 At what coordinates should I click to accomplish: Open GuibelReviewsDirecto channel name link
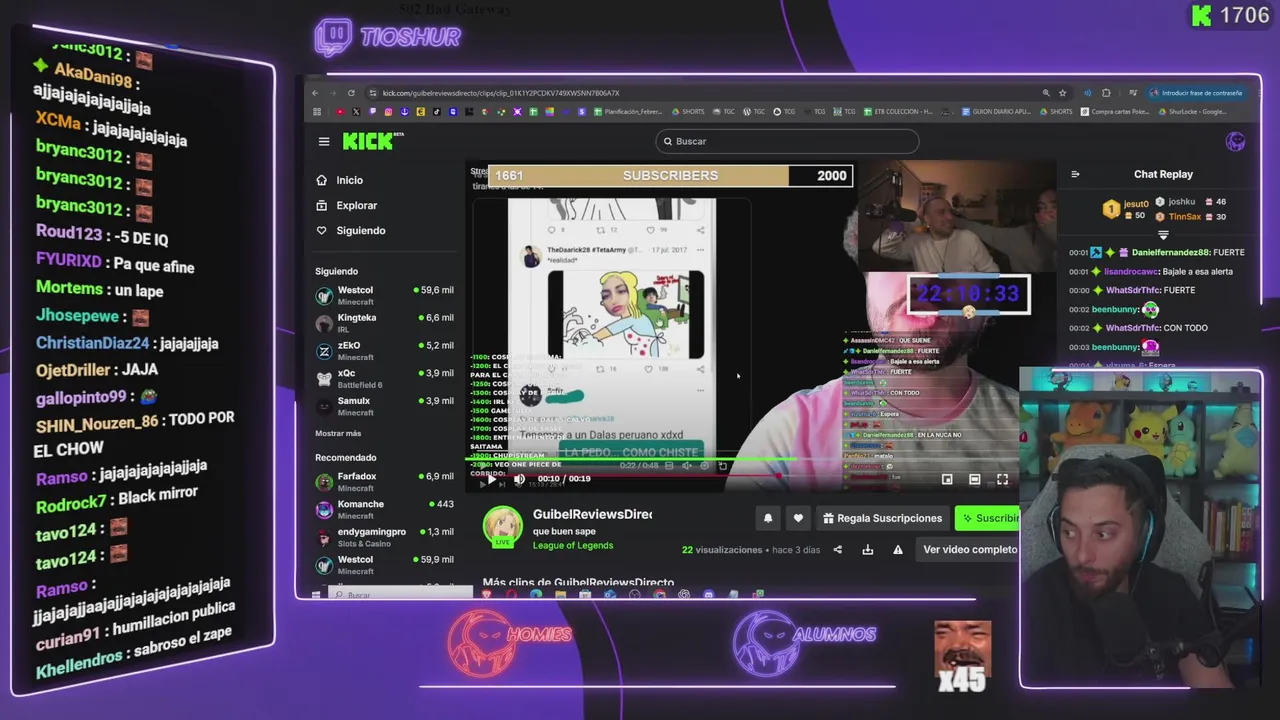592,514
